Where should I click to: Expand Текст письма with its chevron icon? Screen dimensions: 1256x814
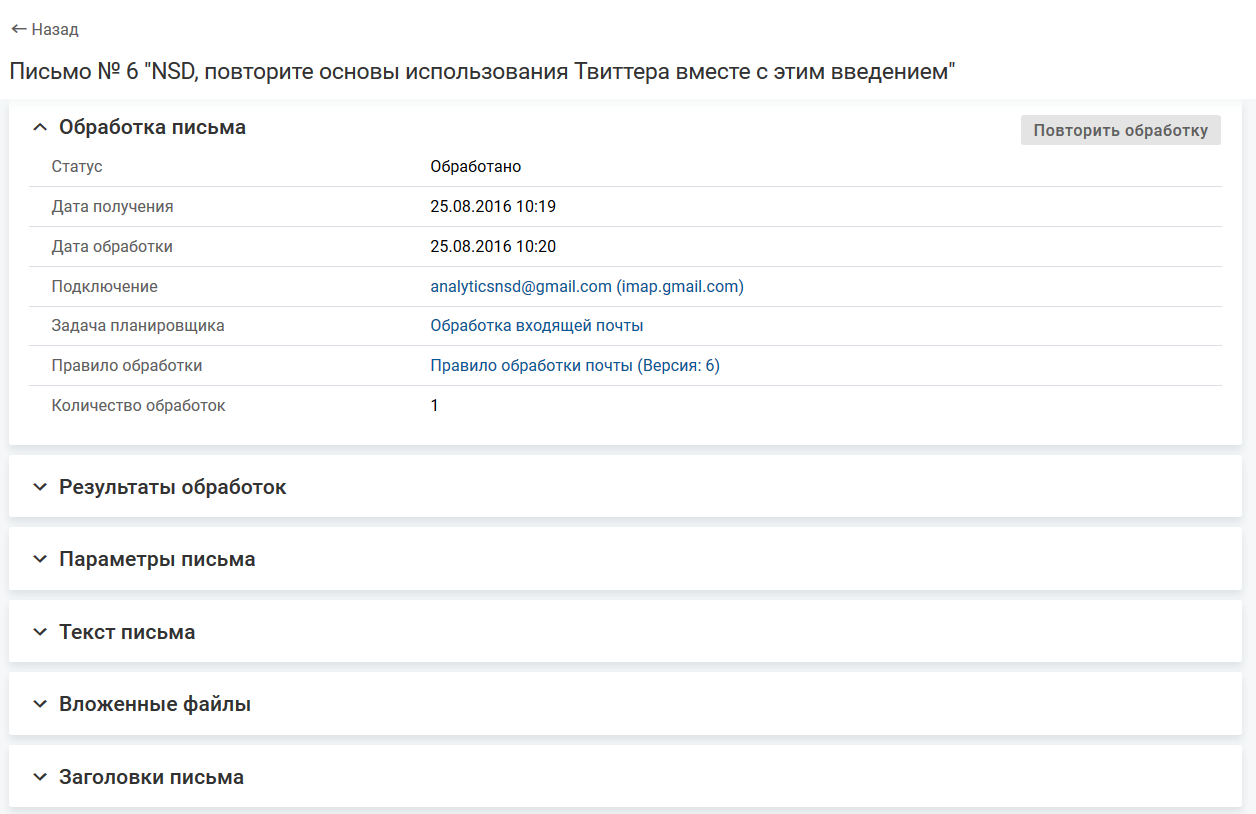click(40, 632)
